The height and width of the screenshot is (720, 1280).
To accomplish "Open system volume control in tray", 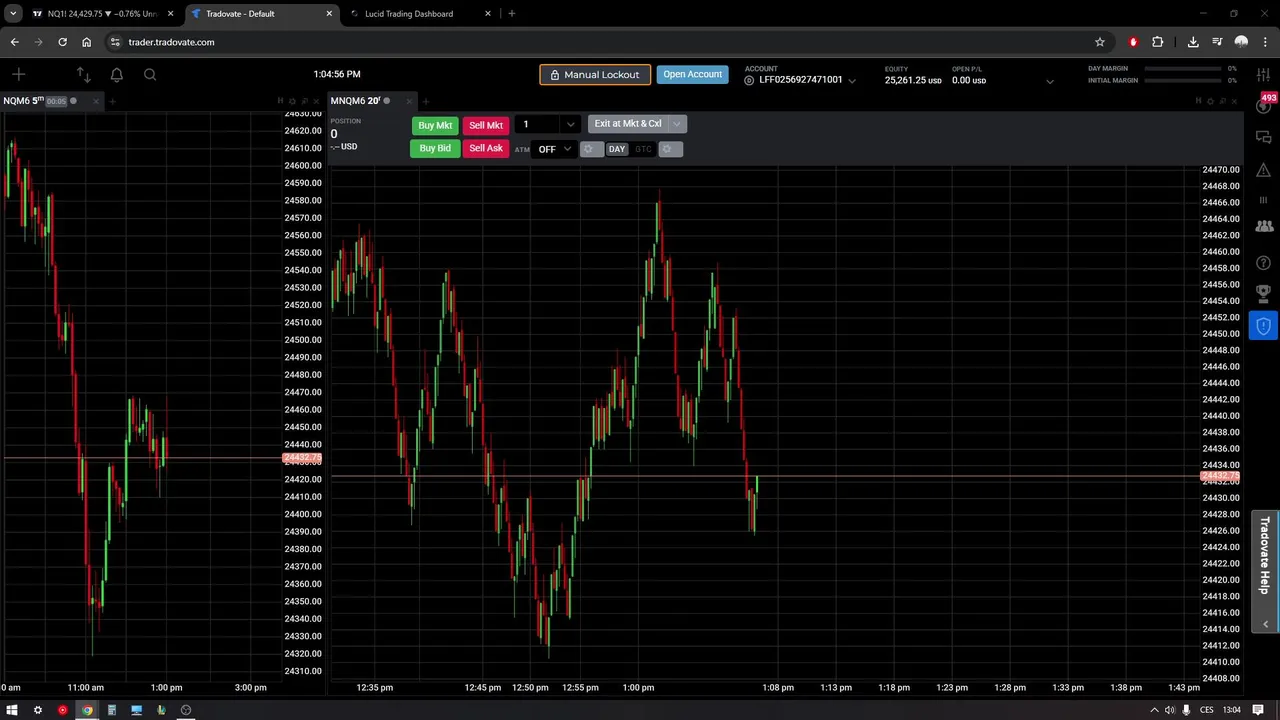I will (x=1169, y=710).
